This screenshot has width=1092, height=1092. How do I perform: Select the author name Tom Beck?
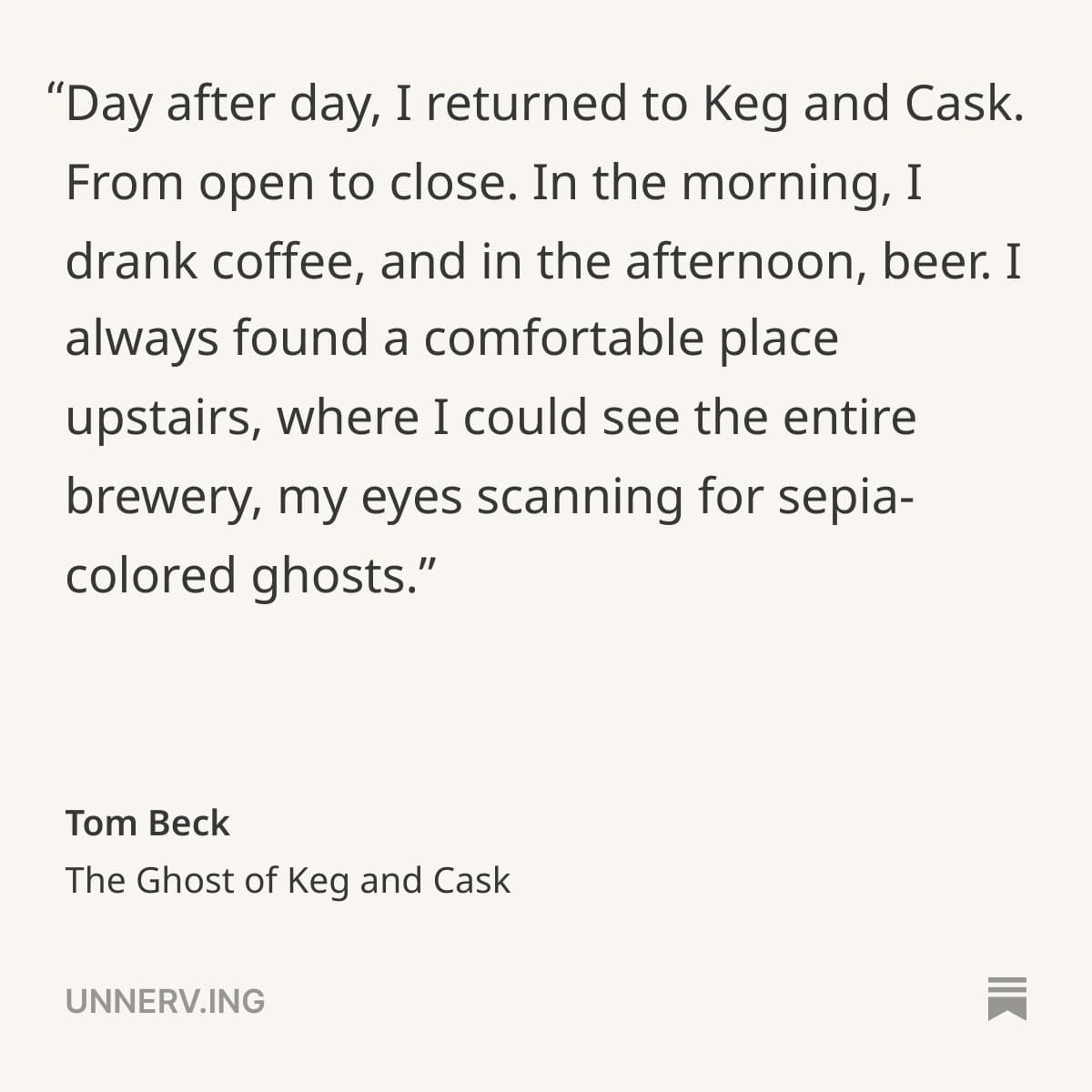[147, 823]
